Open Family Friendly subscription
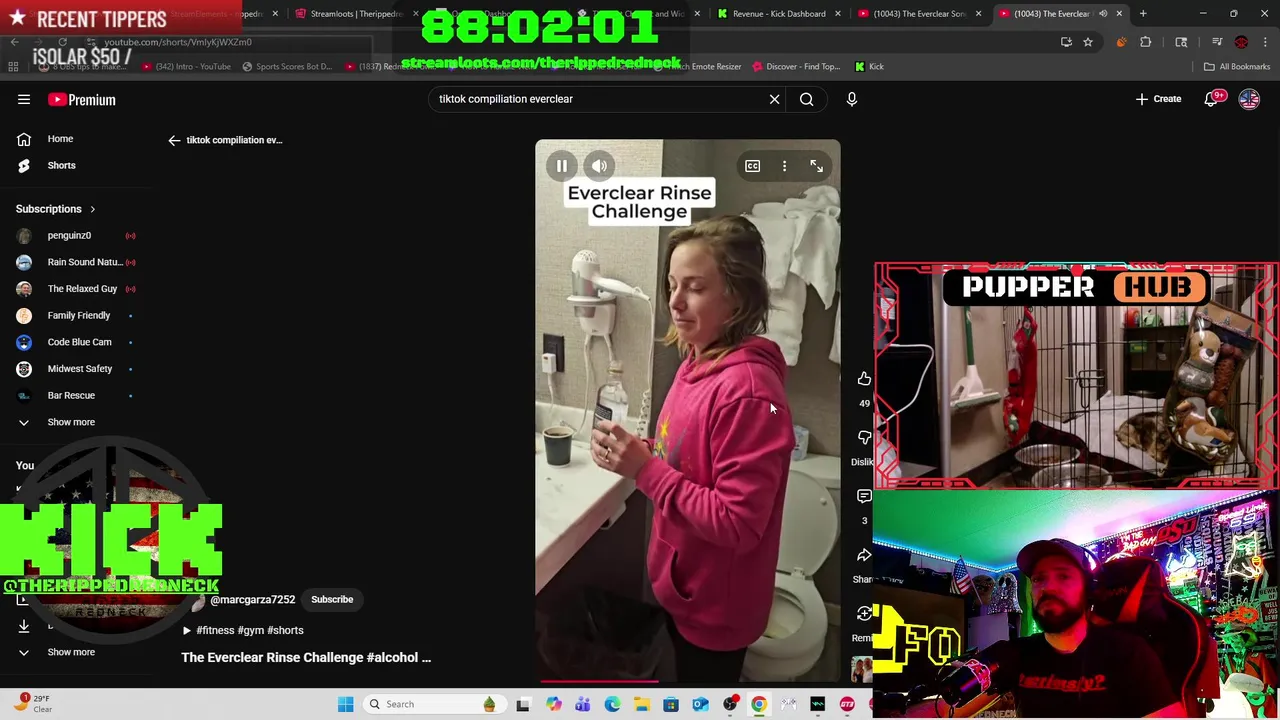 click(78, 316)
